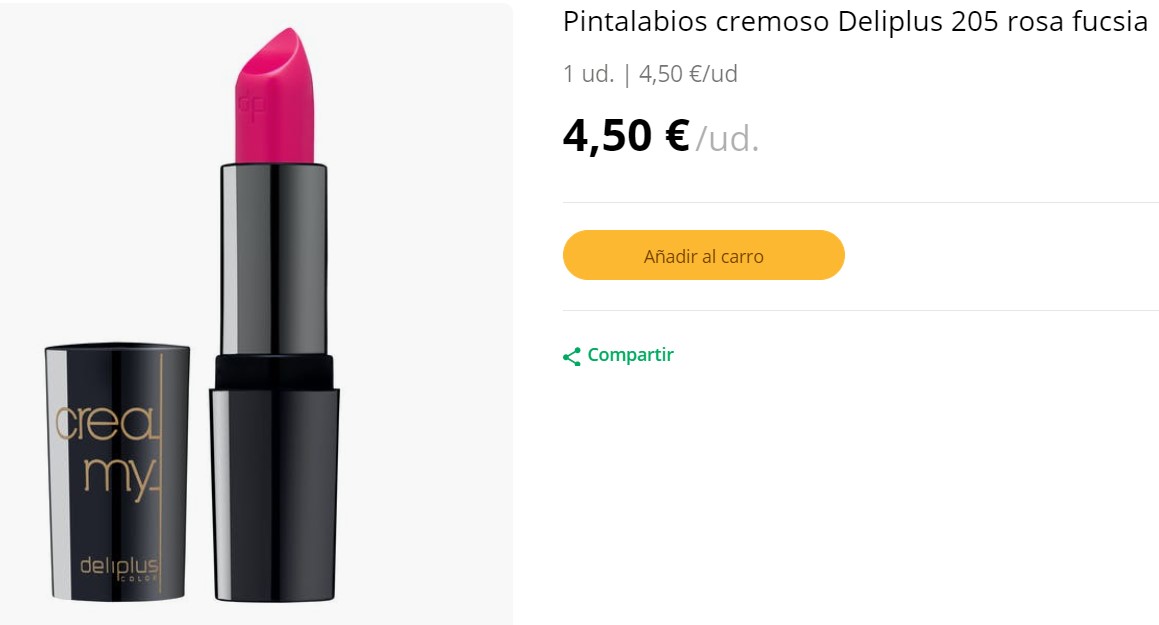Click the small "4,50 €/ud" unit price

[688, 74]
